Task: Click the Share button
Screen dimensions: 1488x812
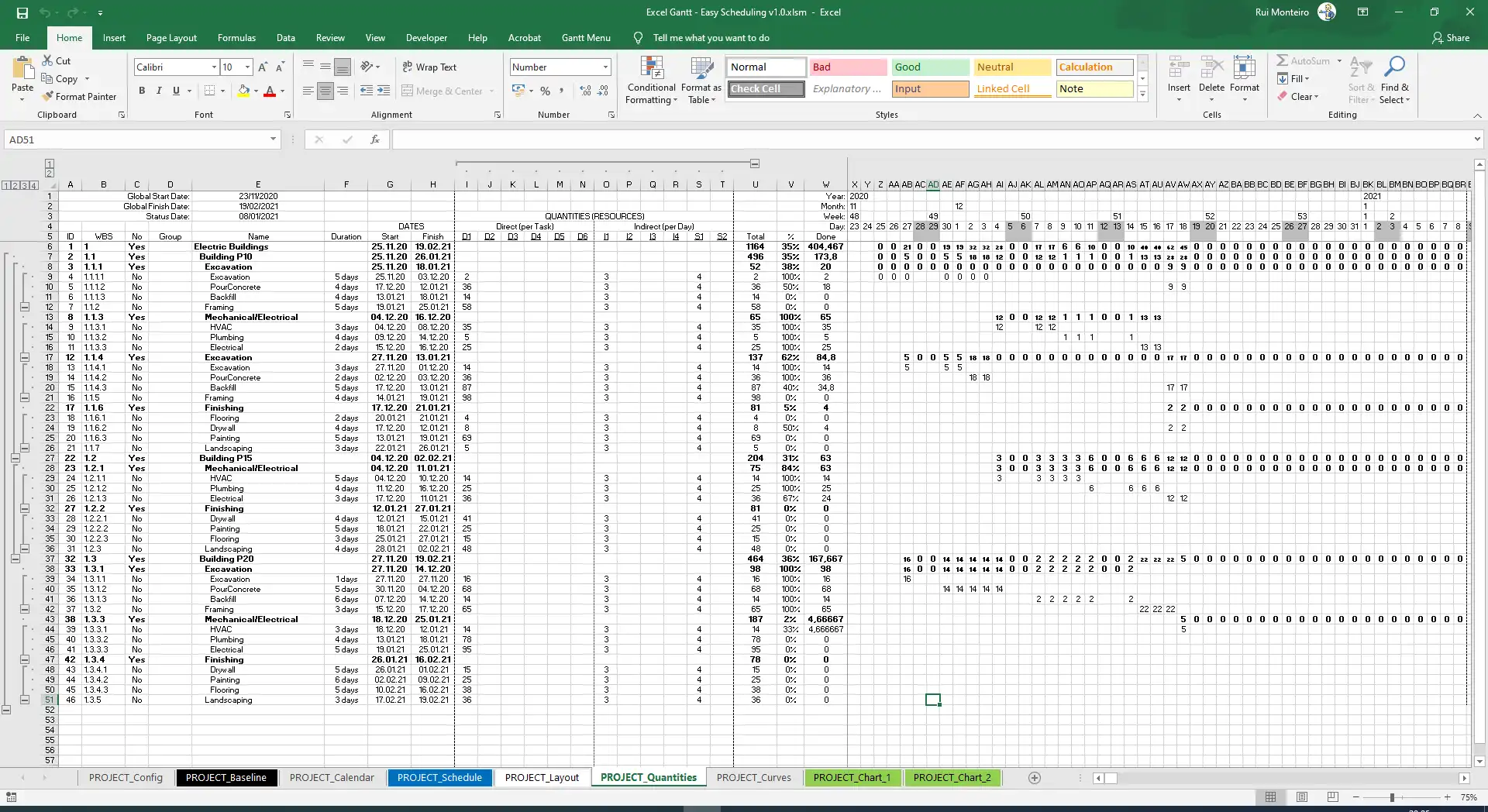Action: [1451, 38]
